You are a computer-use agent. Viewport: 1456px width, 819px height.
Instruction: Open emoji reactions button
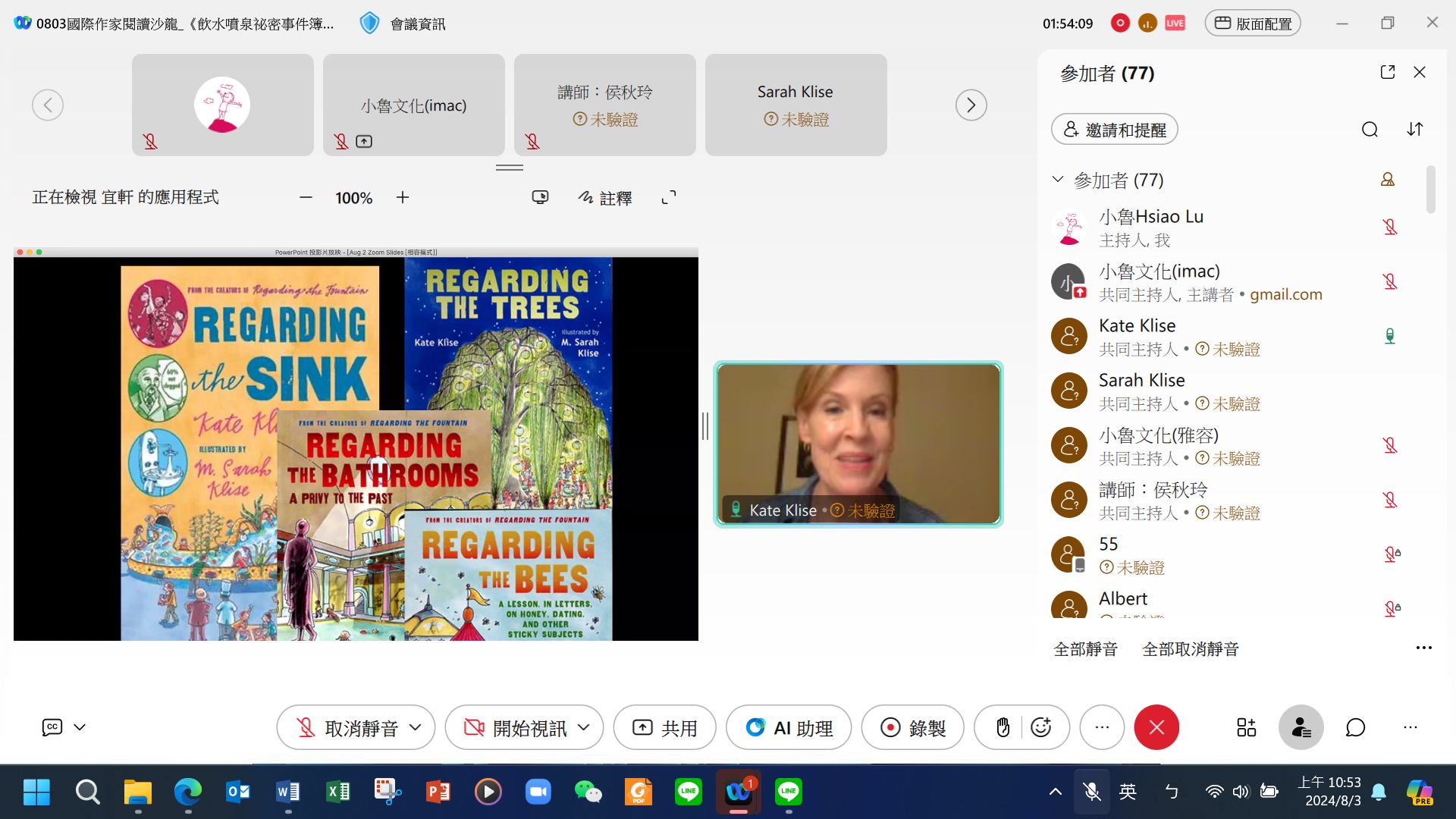coord(1041,727)
